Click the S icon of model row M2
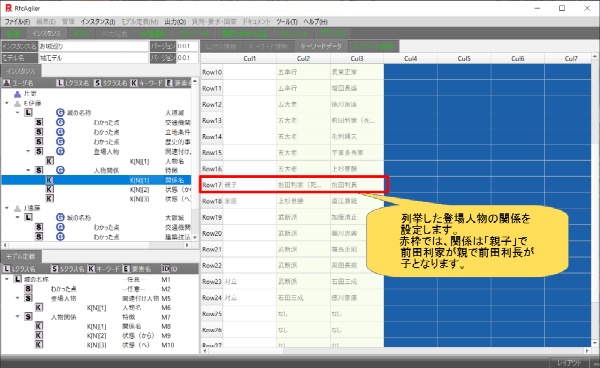The width and height of the screenshot is (600, 368). [28, 289]
